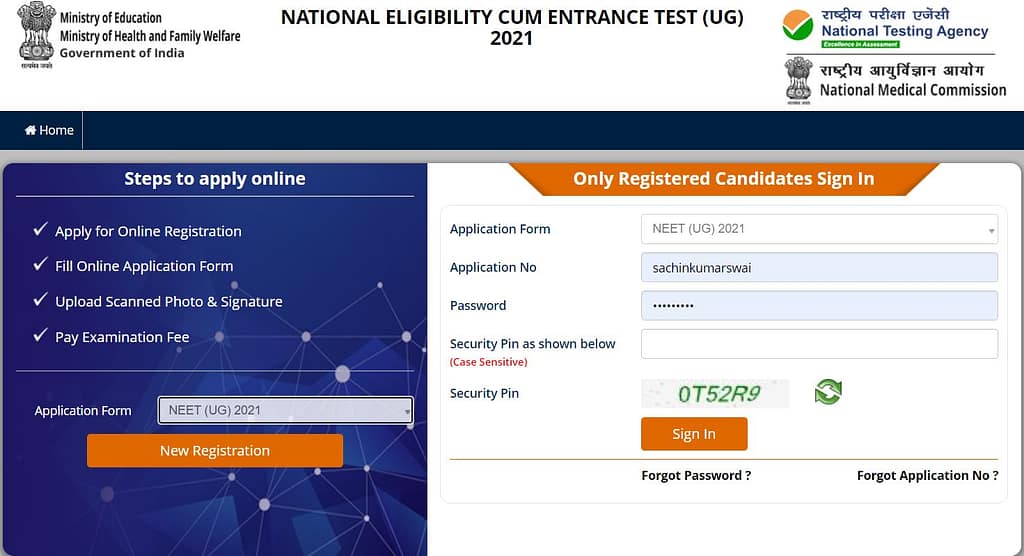This screenshot has width=1024, height=556.
Task: Click the National Medical Commission emblem
Action: tap(798, 80)
